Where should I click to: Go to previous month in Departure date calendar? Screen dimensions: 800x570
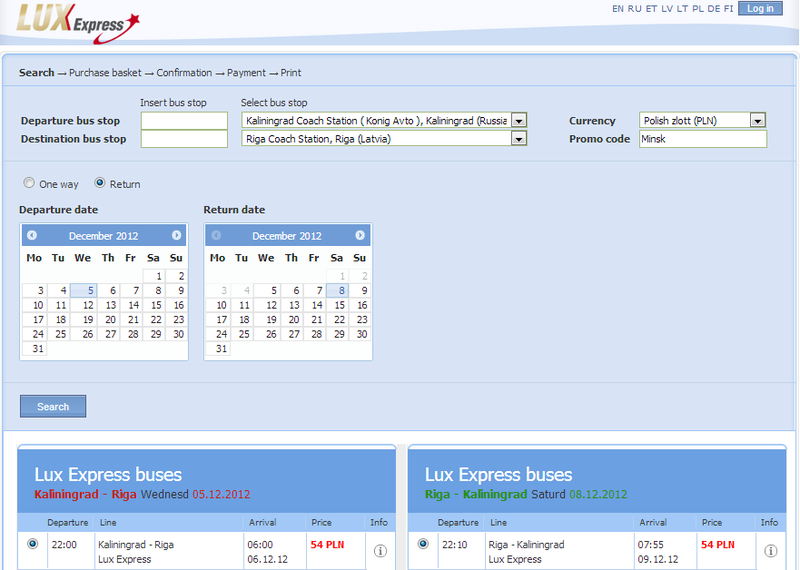coord(32,235)
